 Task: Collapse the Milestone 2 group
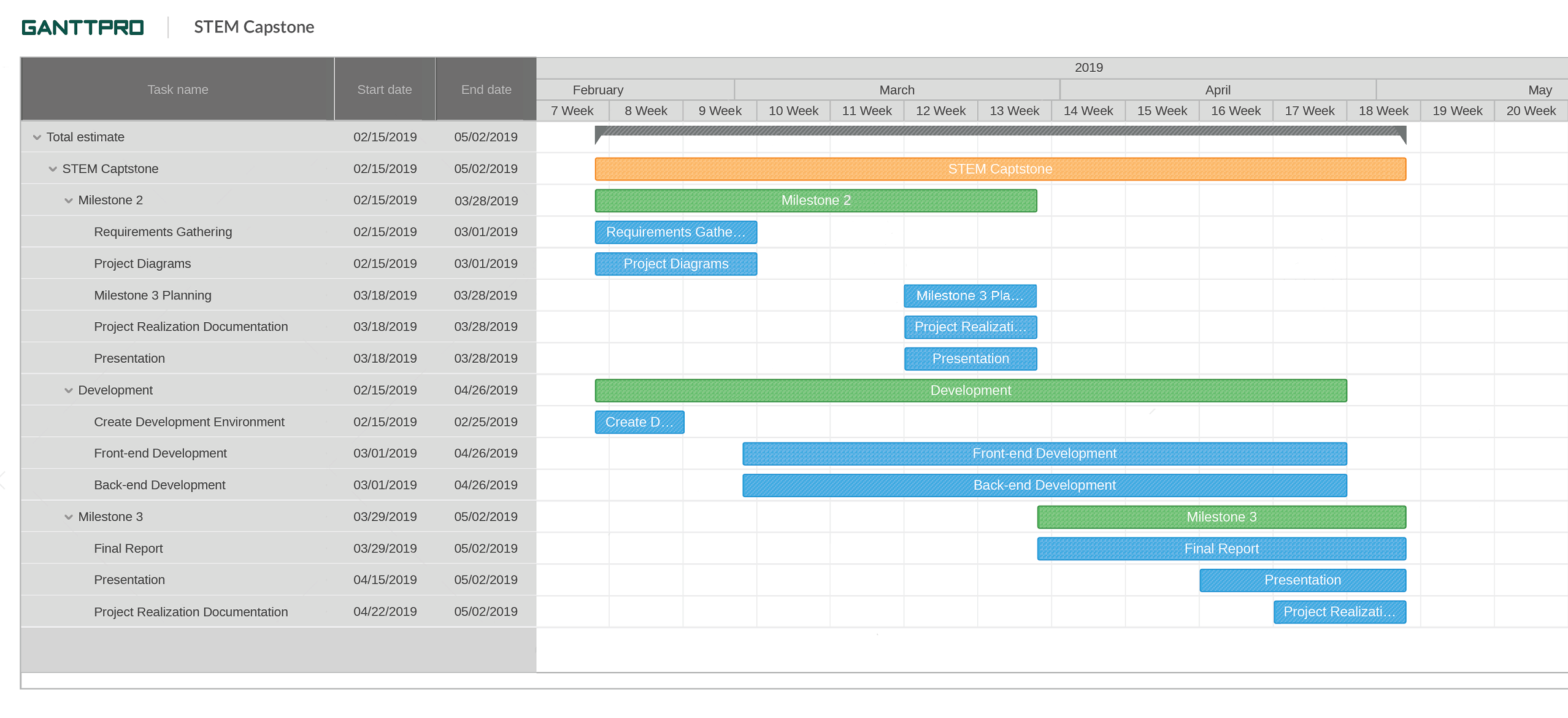(x=69, y=201)
